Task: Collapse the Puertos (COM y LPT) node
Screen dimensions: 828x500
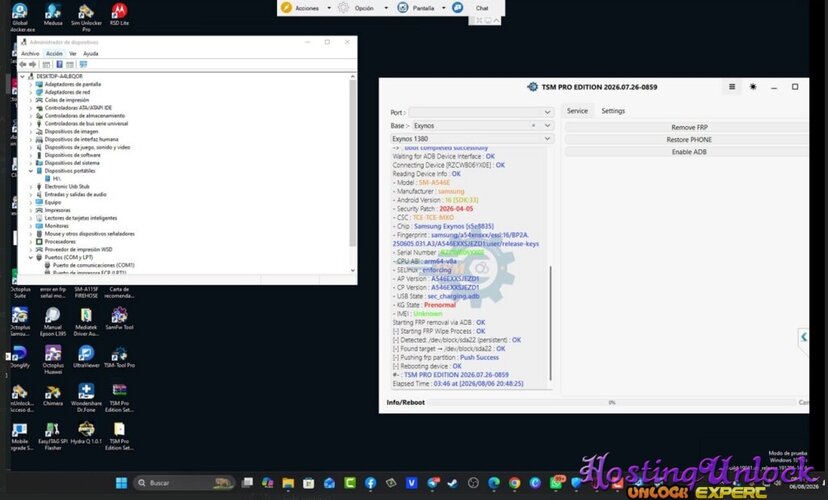Action: 31,258
